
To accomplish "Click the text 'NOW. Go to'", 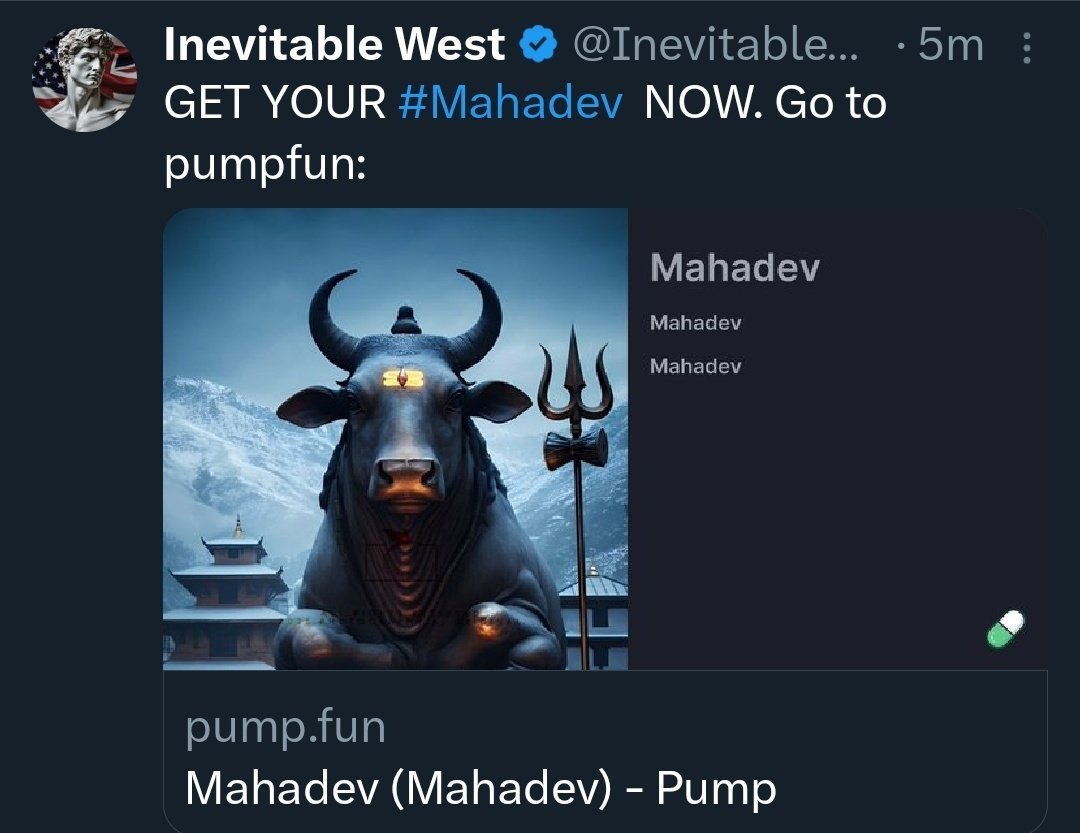I will (765, 103).
